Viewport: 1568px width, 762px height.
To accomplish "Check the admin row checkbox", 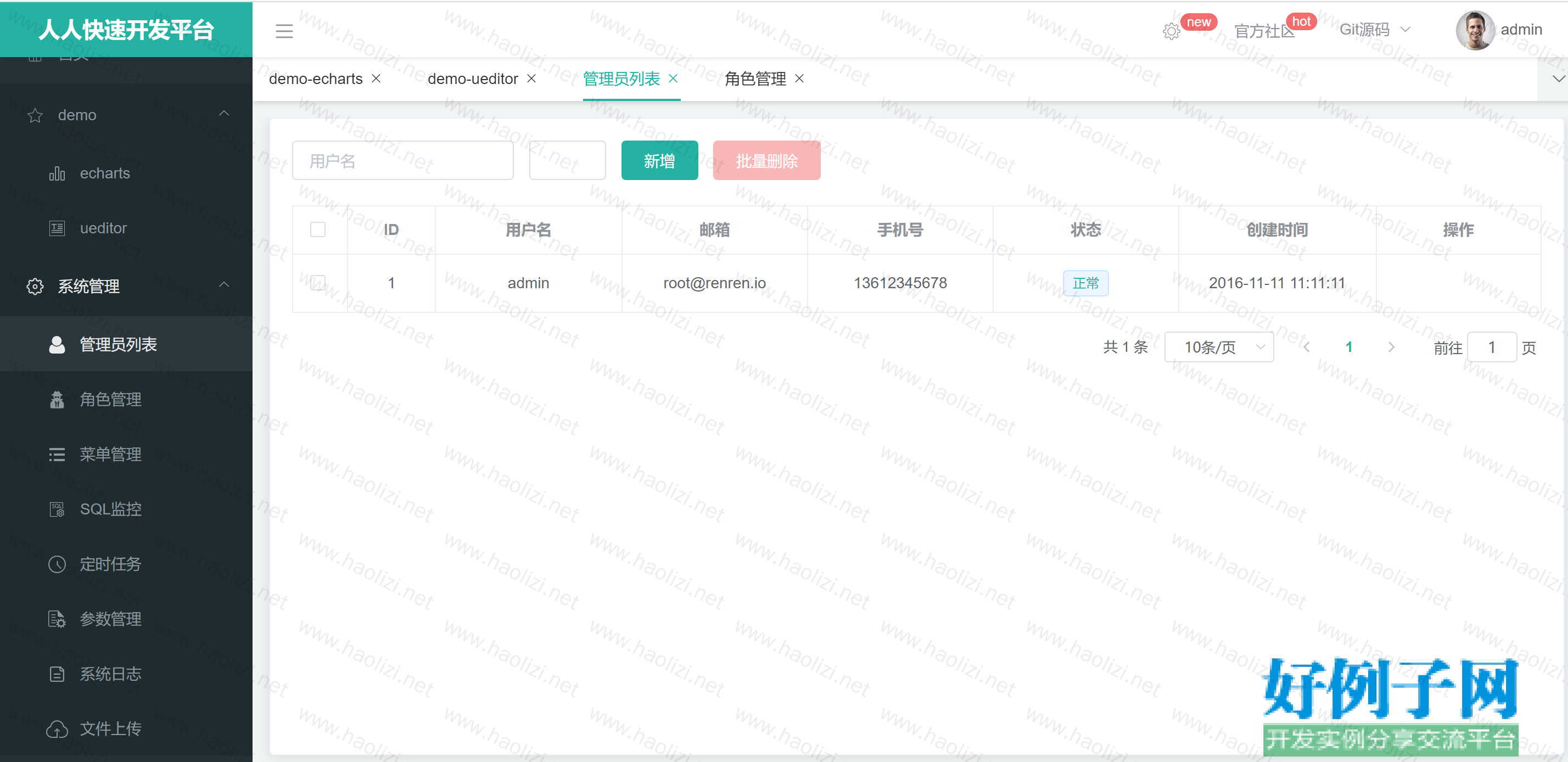I will coord(318,283).
